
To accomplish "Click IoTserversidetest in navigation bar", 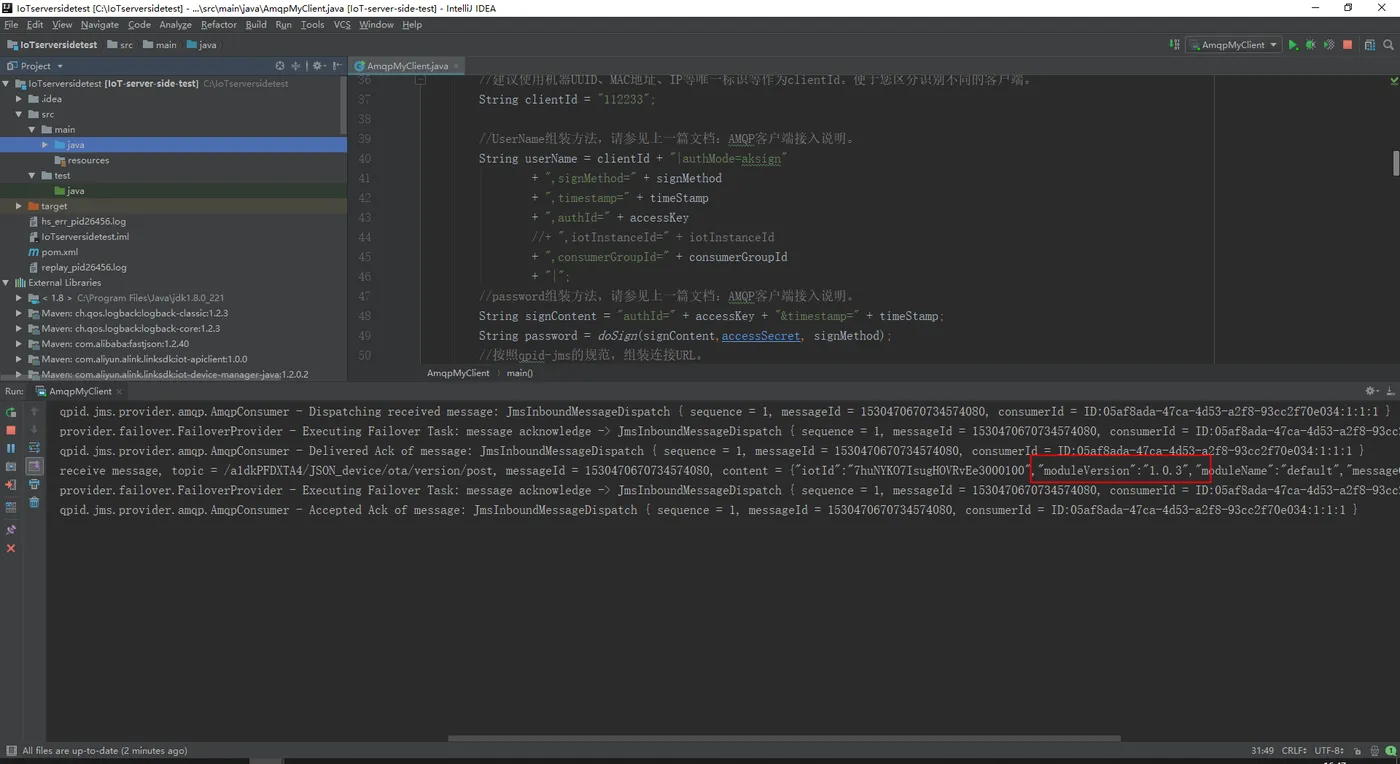I will coord(53,45).
